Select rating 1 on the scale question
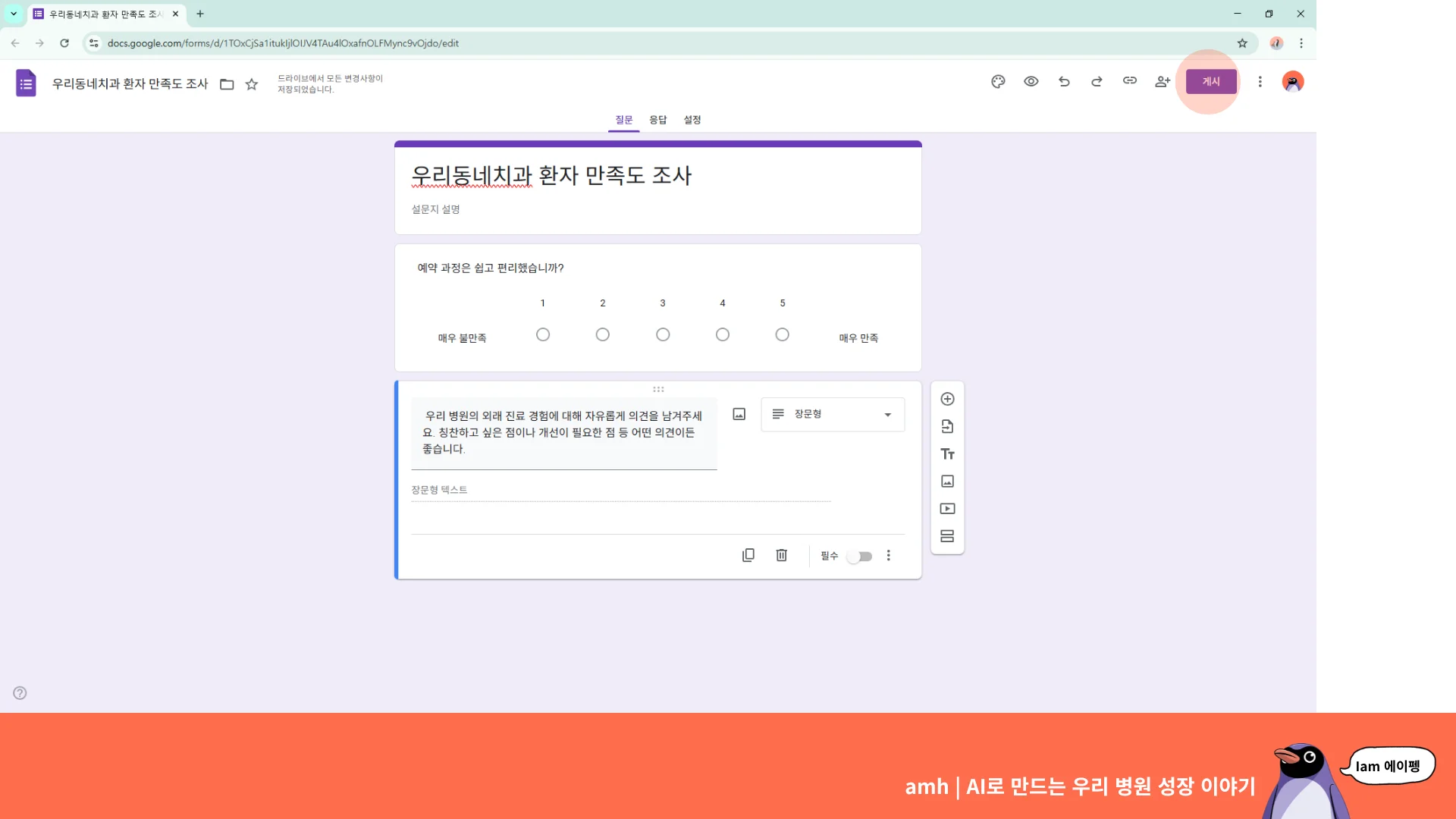Image resolution: width=1456 pixels, height=819 pixels. (543, 334)
